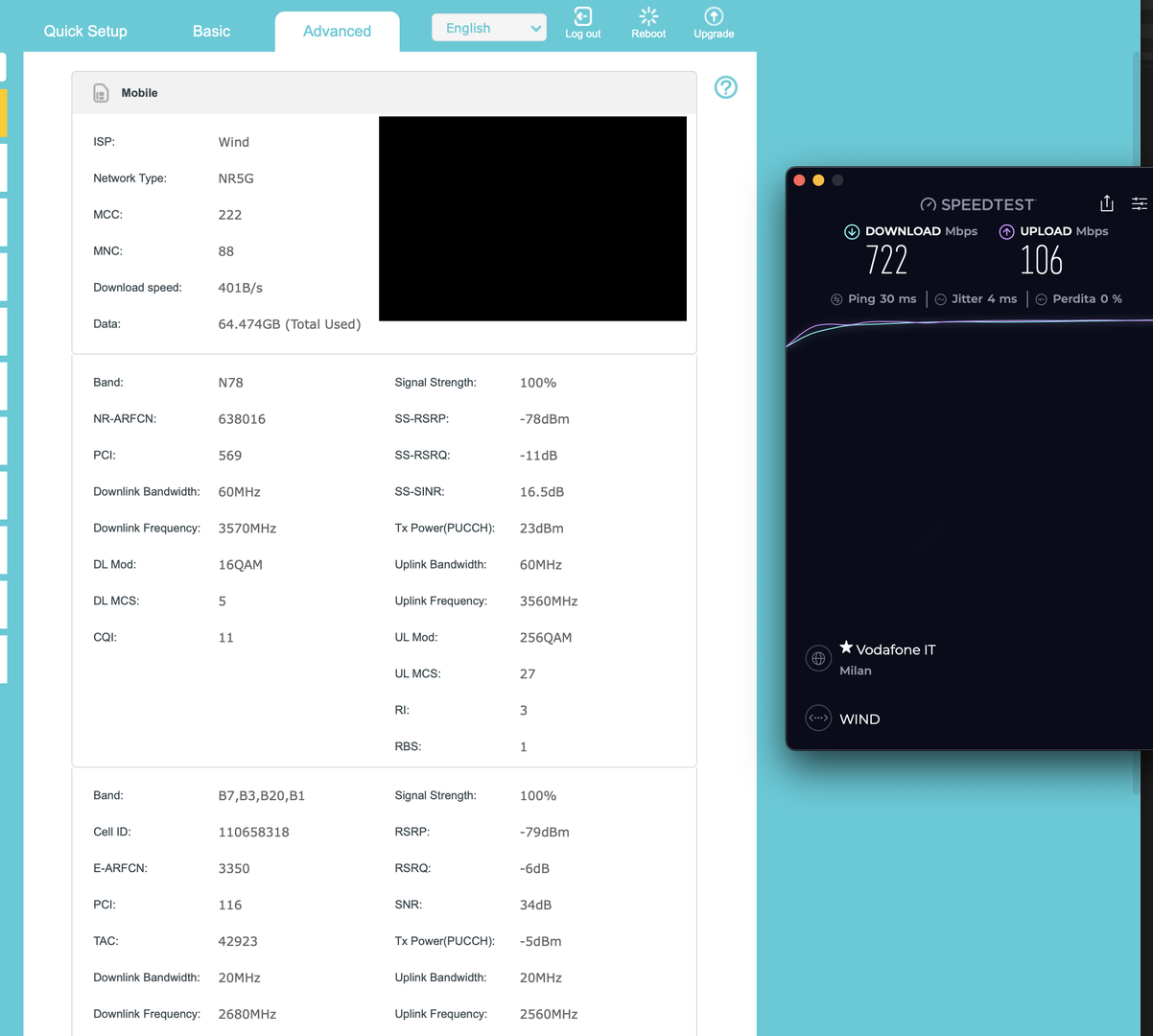Click the Downlink Frequency value 2680MHz

[x=247, y=1015]
